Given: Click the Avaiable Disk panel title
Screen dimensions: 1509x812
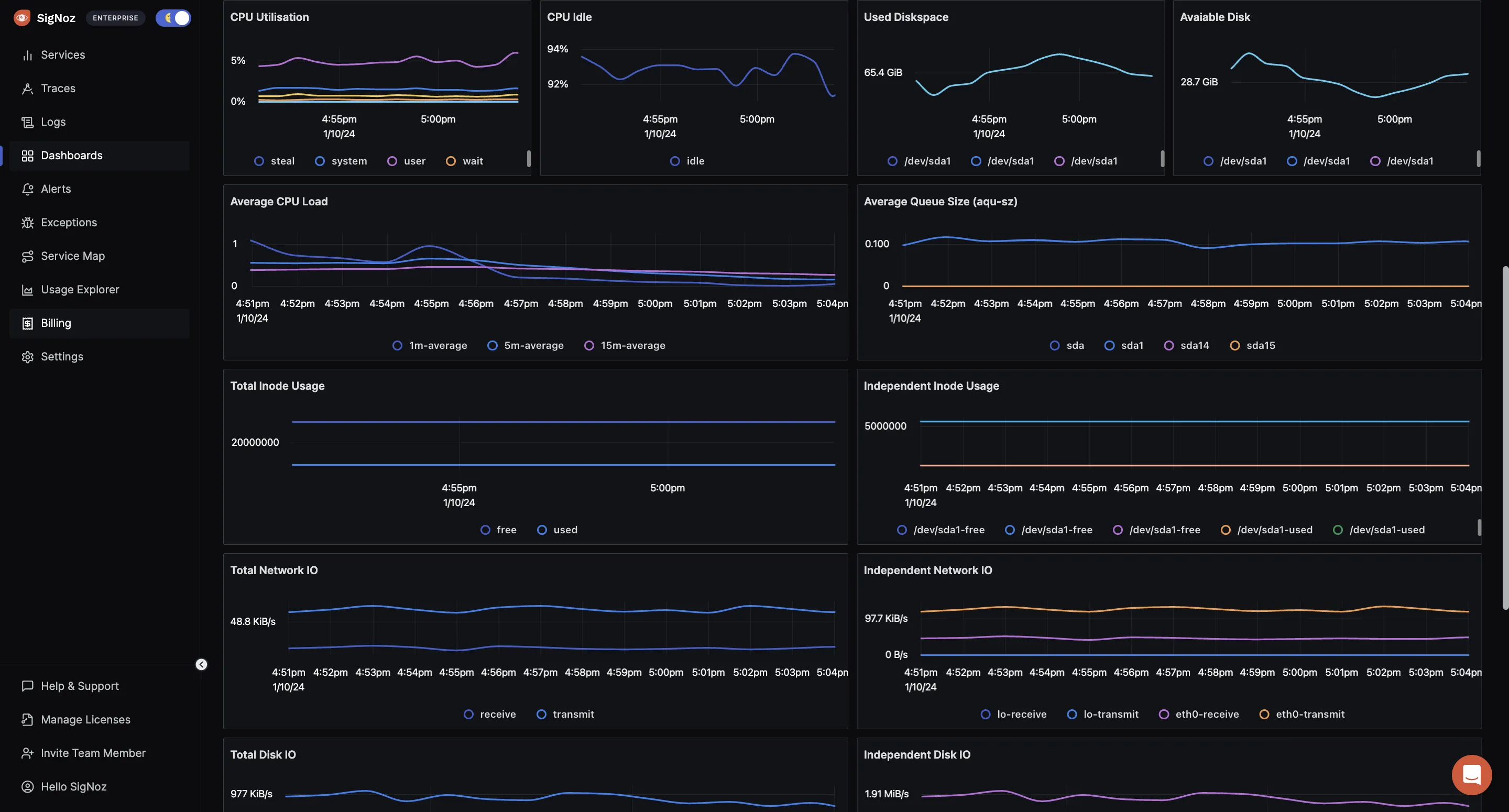Looking at the screenshot, I should tap(1215, 18).
